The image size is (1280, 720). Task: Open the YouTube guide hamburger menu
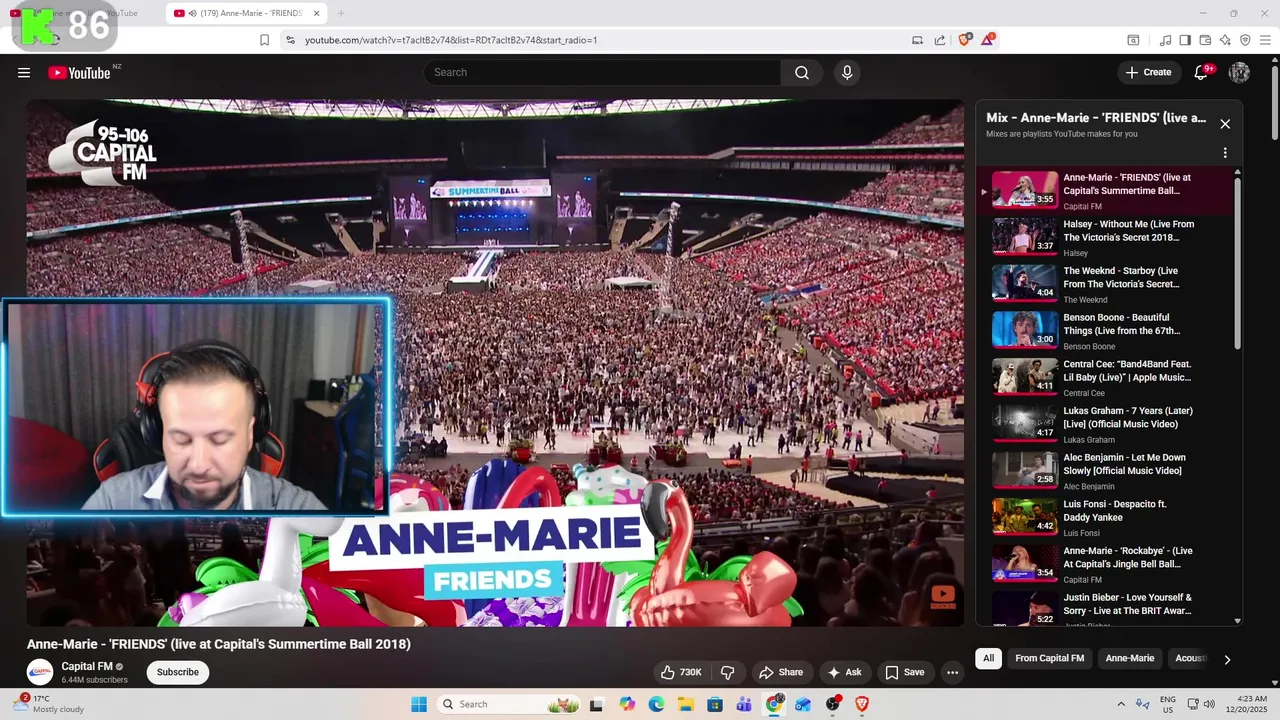pyautogui.click(x=24, y=72)
